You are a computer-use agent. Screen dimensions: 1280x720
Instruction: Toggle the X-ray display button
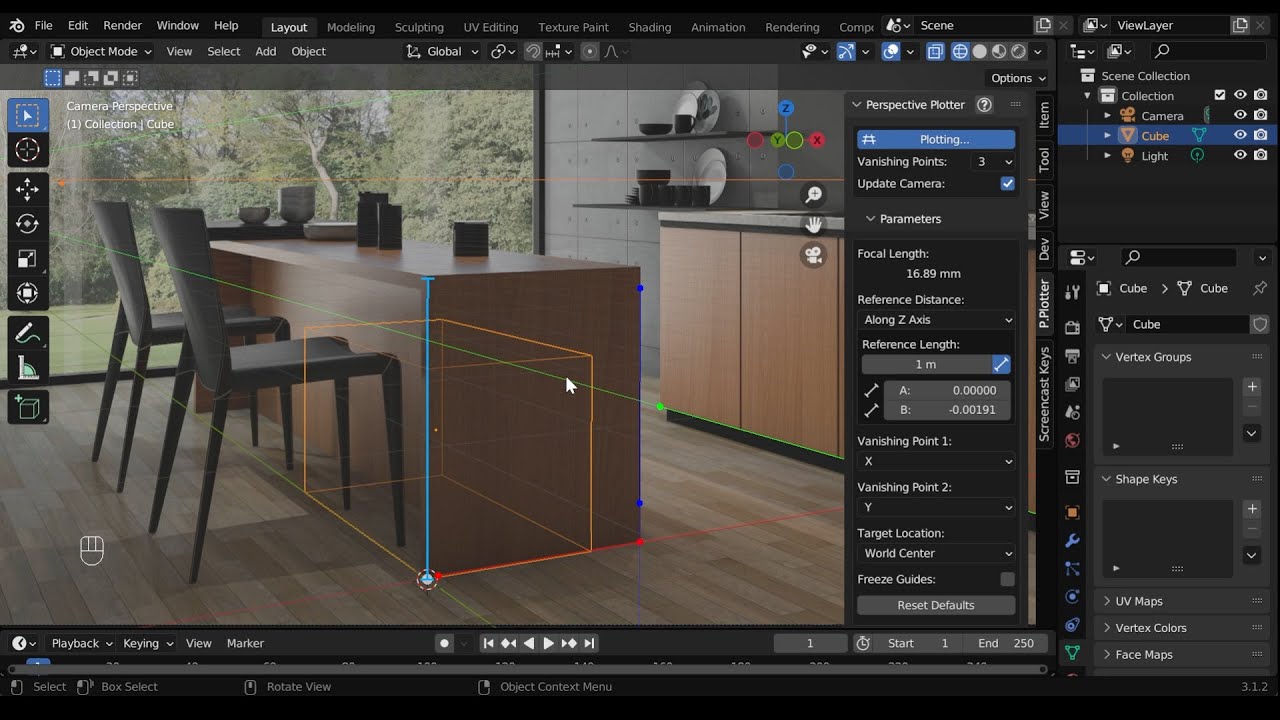[x=934, y=52]
